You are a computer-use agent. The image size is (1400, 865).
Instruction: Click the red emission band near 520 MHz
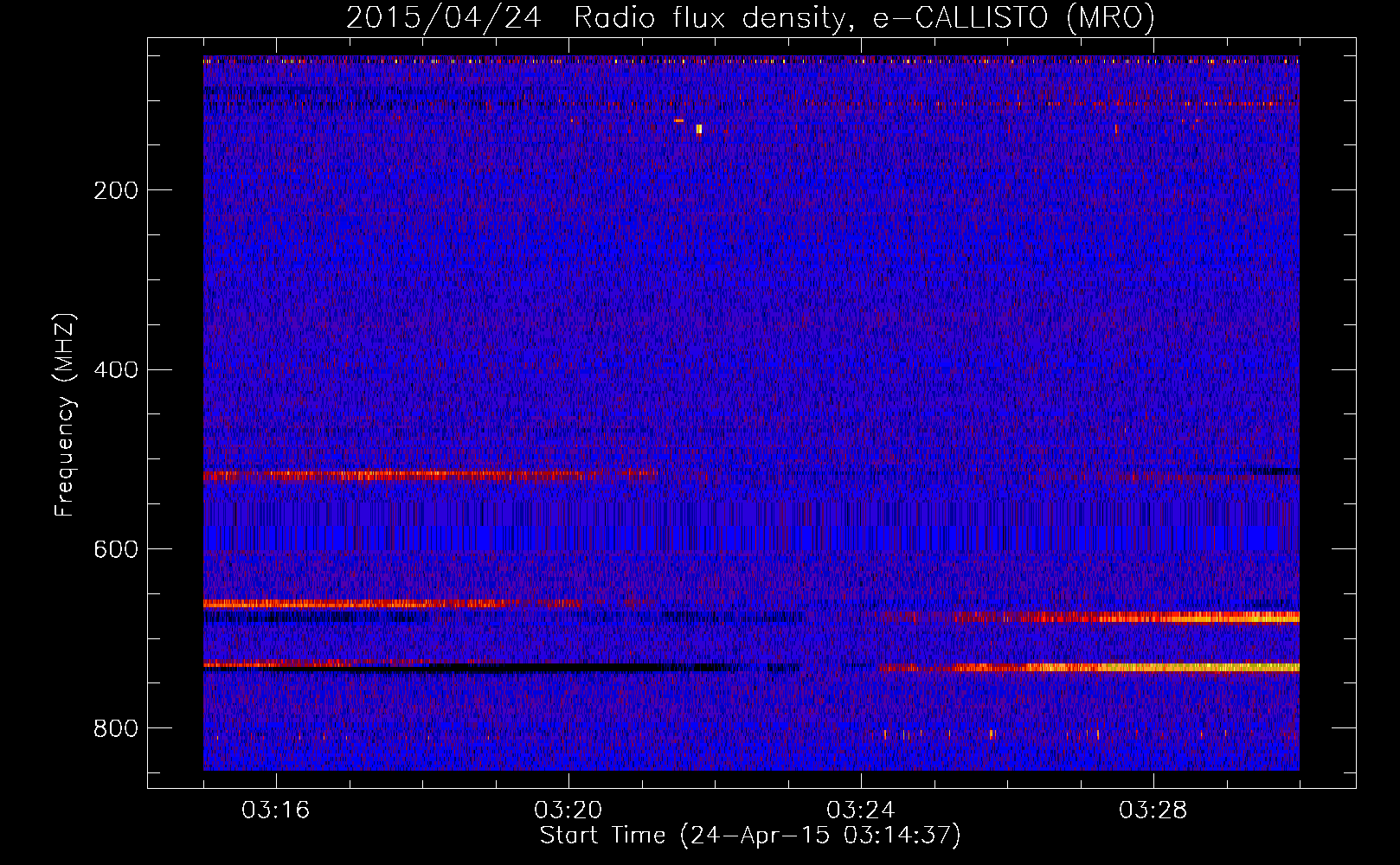tap(430, 475)
